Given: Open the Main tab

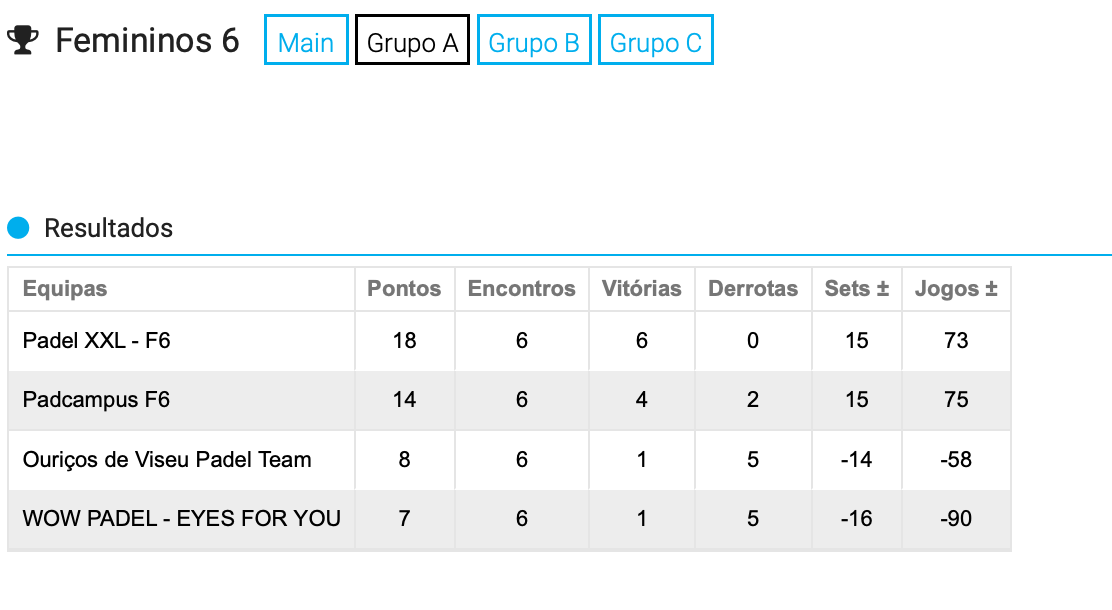Looking at the screenshot, I should (306, 40).
